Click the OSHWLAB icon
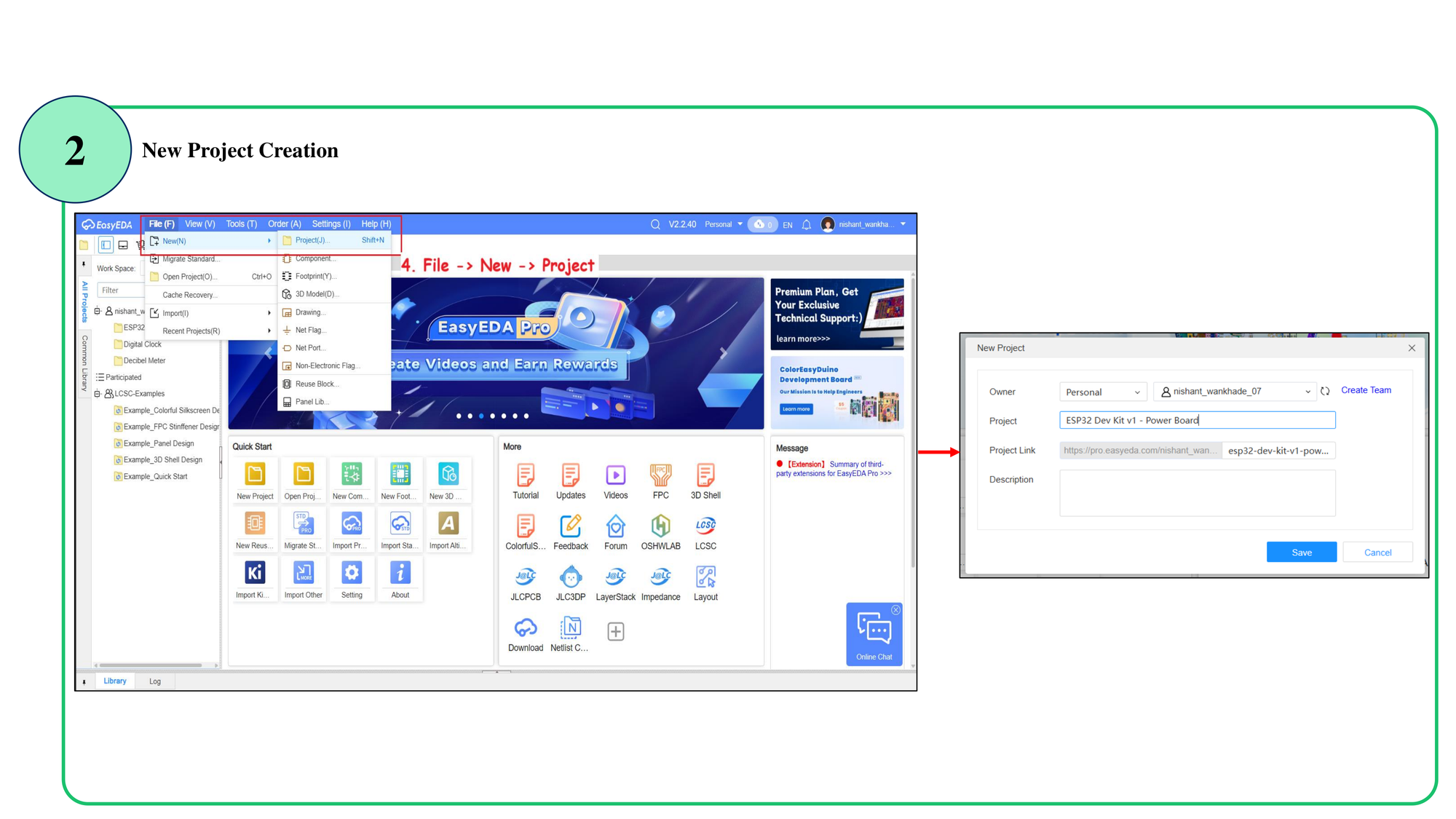1456x819 pixels. tap(660, 526)
